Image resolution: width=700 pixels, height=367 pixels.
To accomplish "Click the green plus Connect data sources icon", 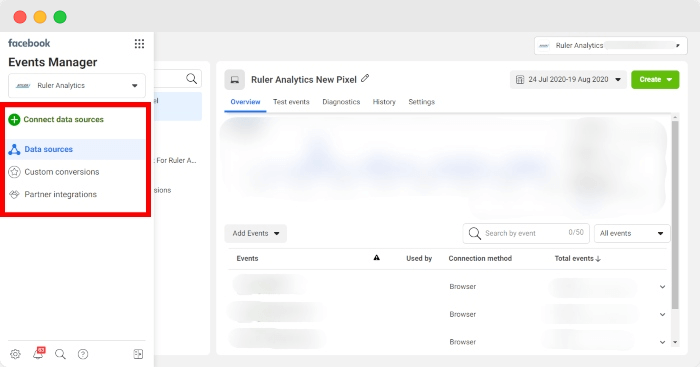I will 14,120.
